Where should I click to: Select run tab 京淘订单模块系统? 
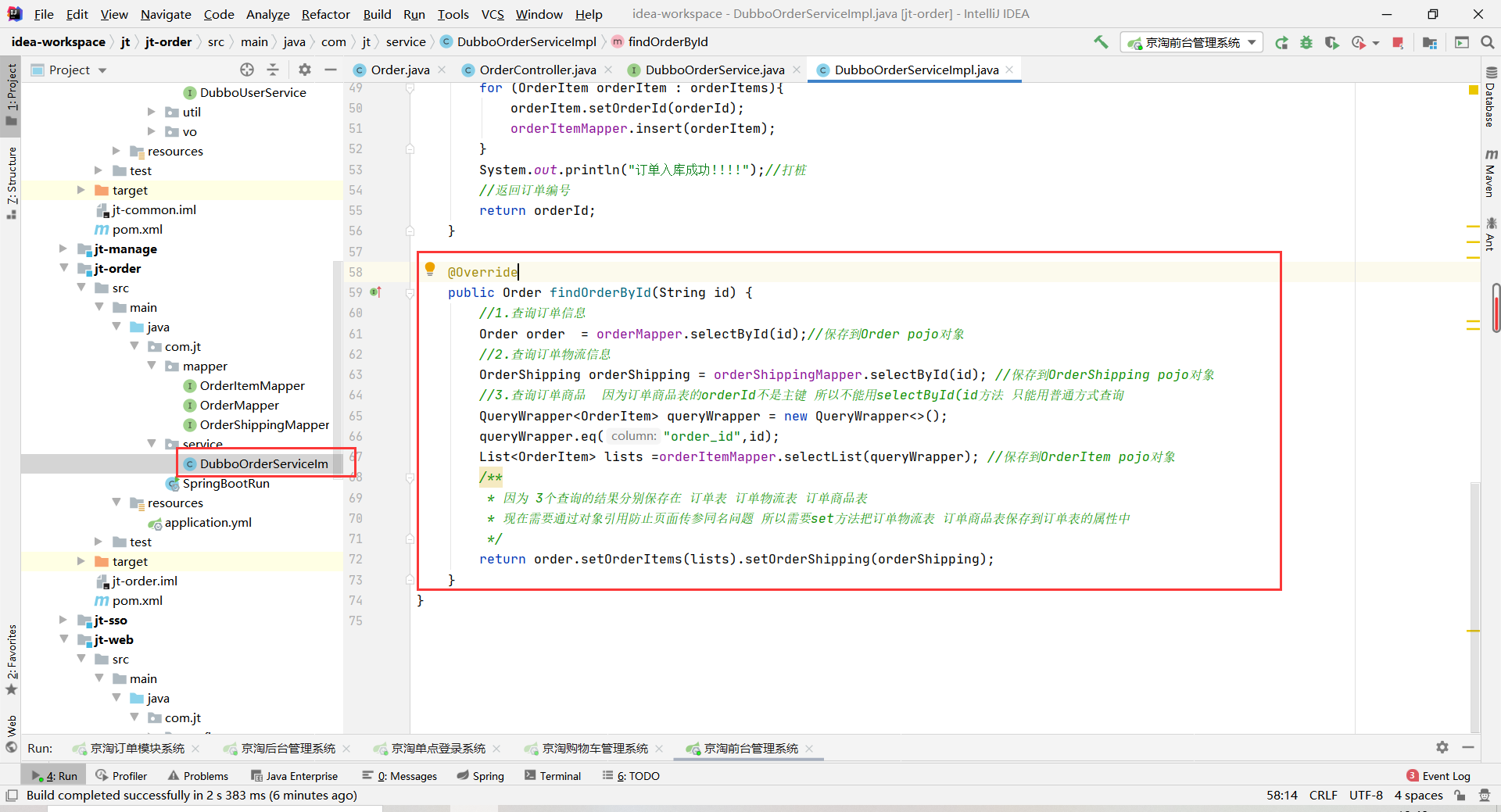tap(137, 748)
